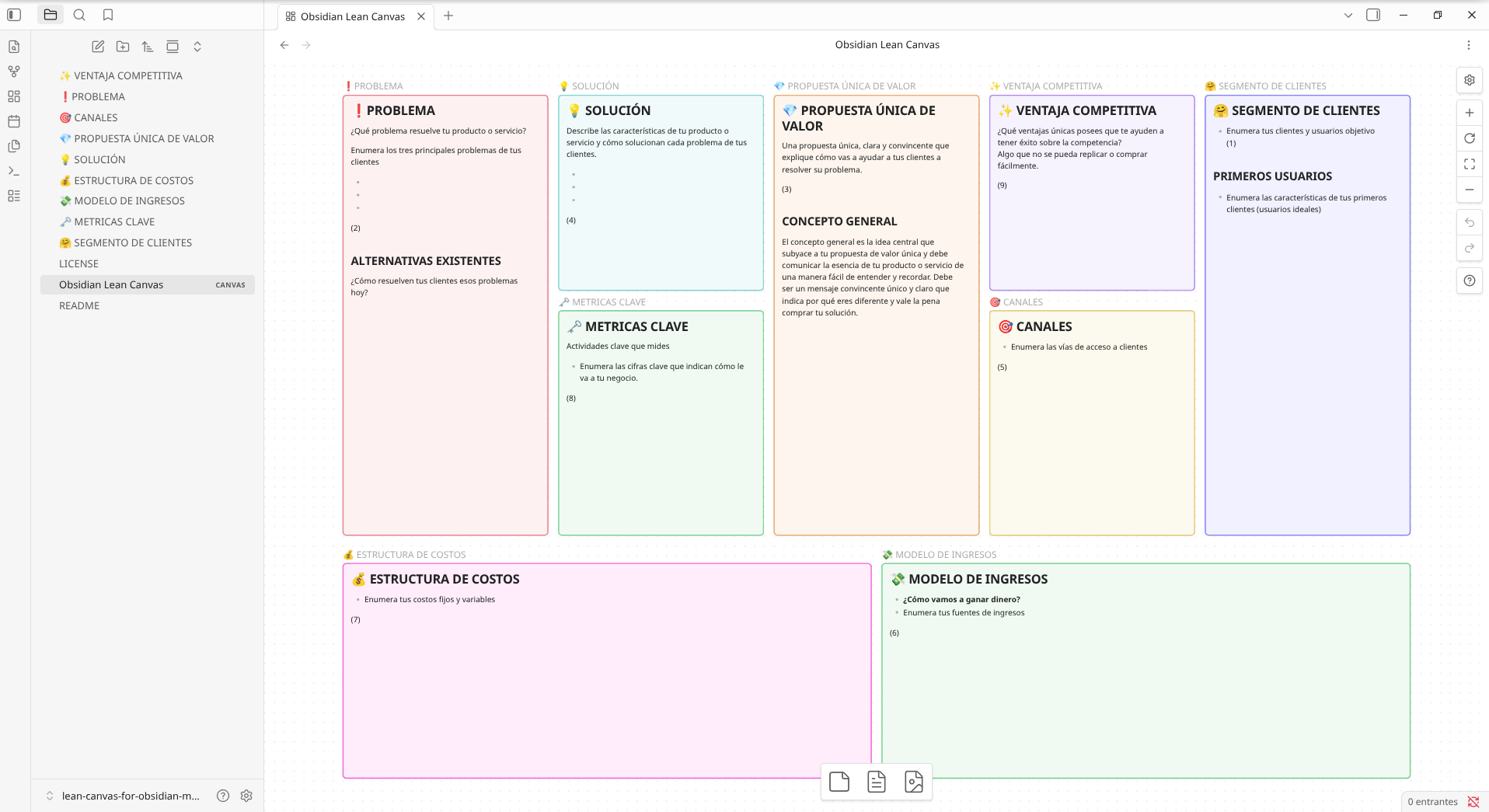Reset canvas zoom

pos(1470,138)
